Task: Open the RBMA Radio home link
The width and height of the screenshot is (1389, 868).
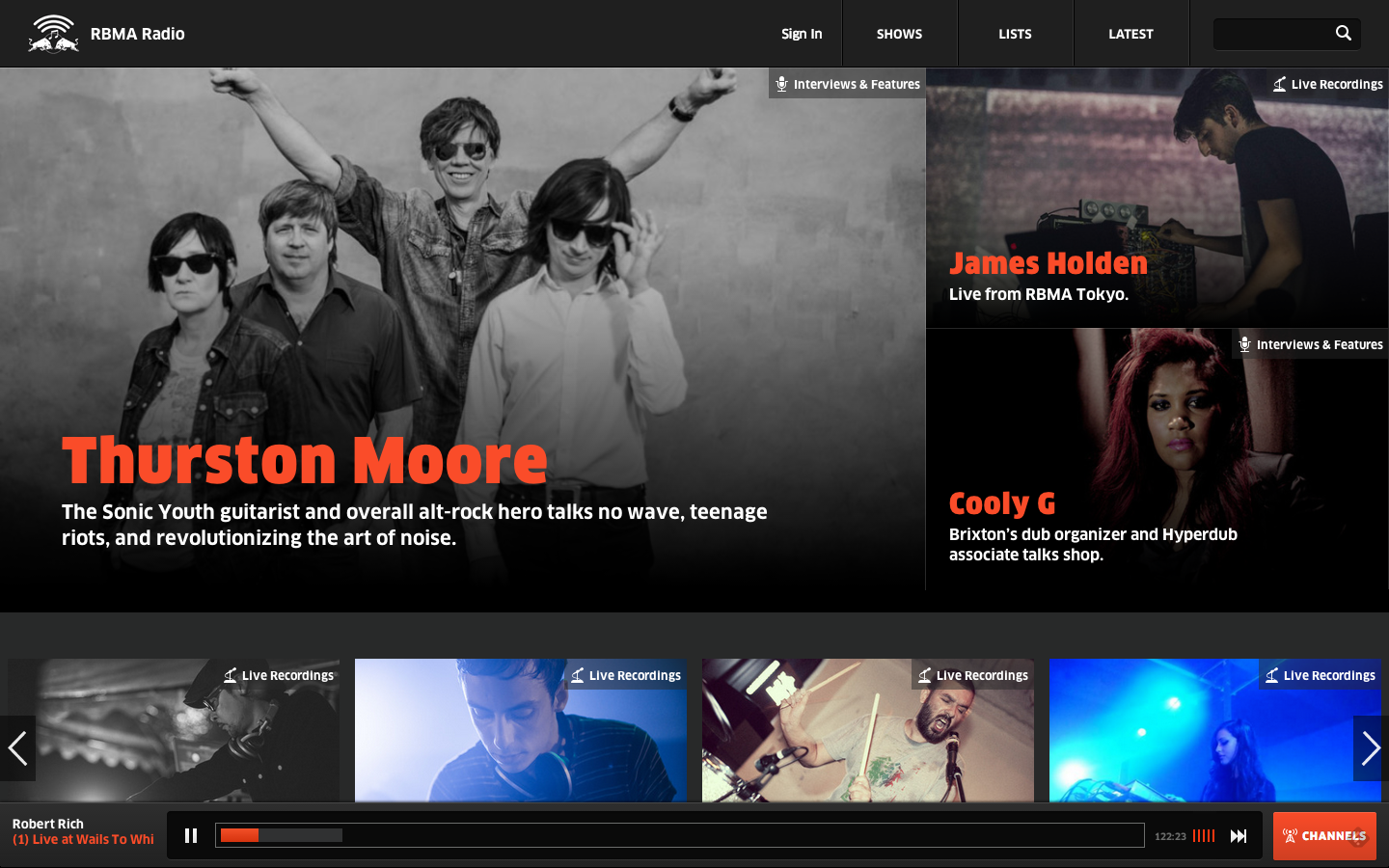Action: (137, 34)
